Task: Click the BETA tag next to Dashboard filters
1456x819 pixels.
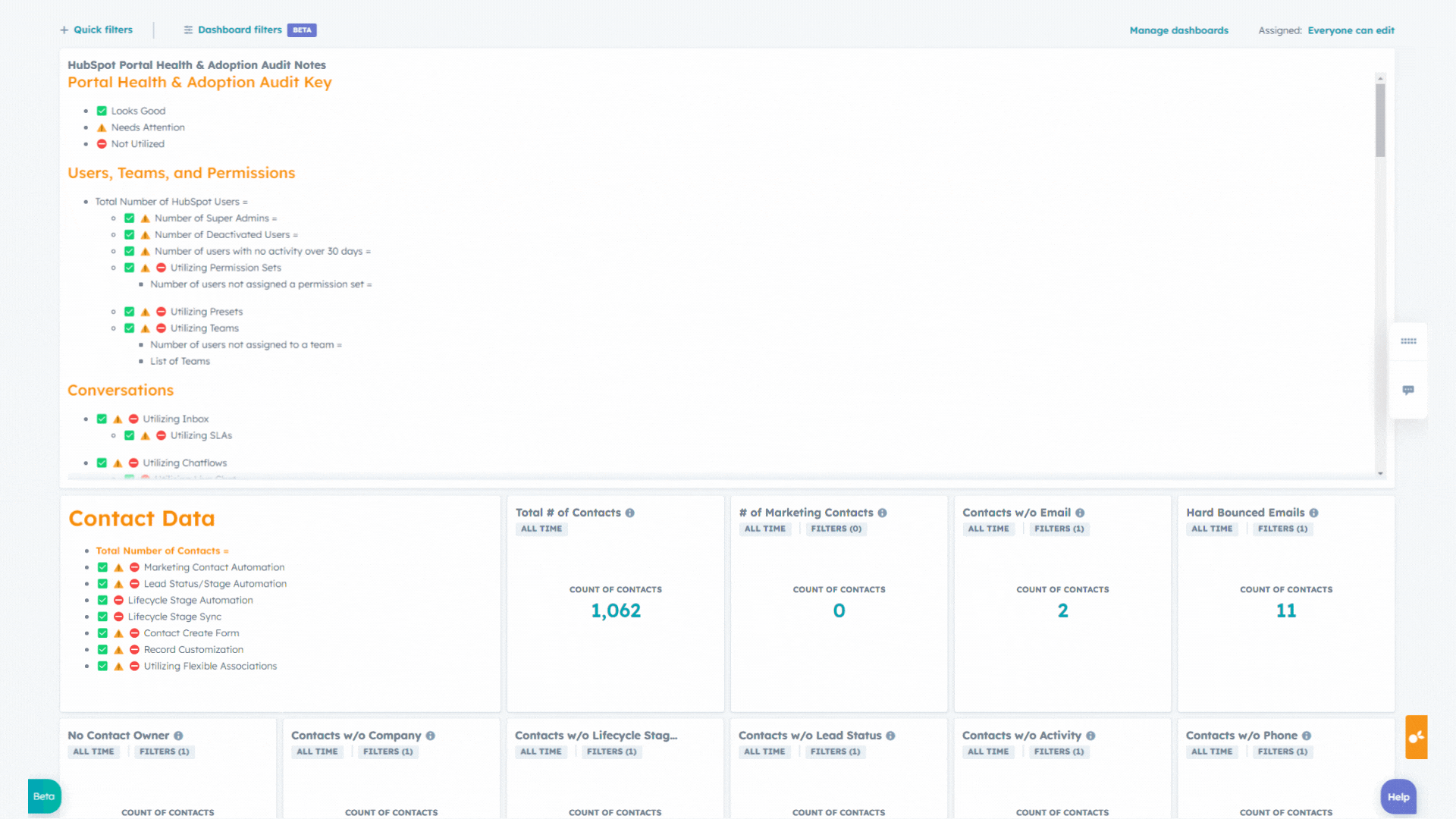Action: (302, 30)
